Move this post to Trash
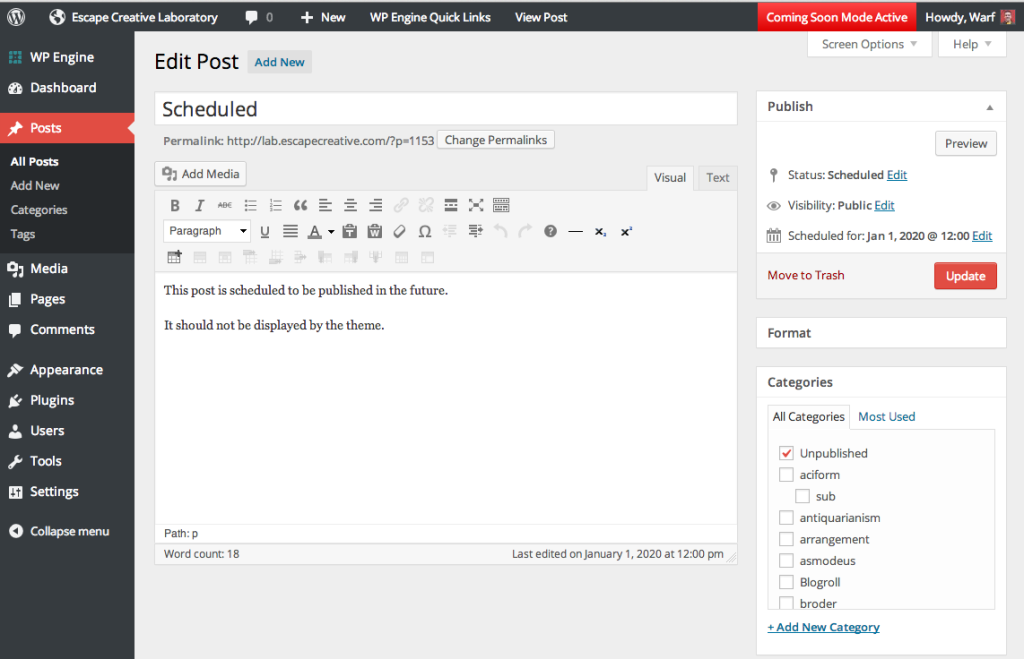1024x659 pixels. coord(805,274)
